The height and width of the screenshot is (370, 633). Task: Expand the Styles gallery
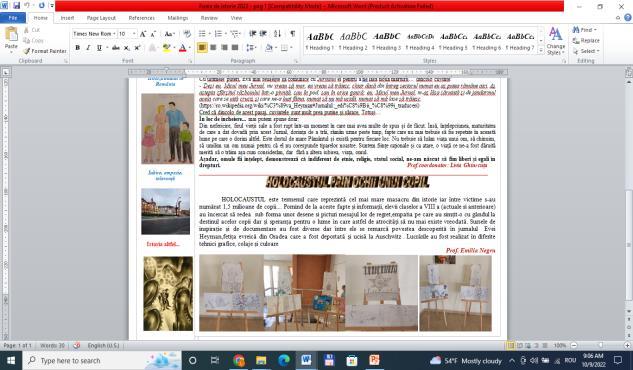(541, 50)
